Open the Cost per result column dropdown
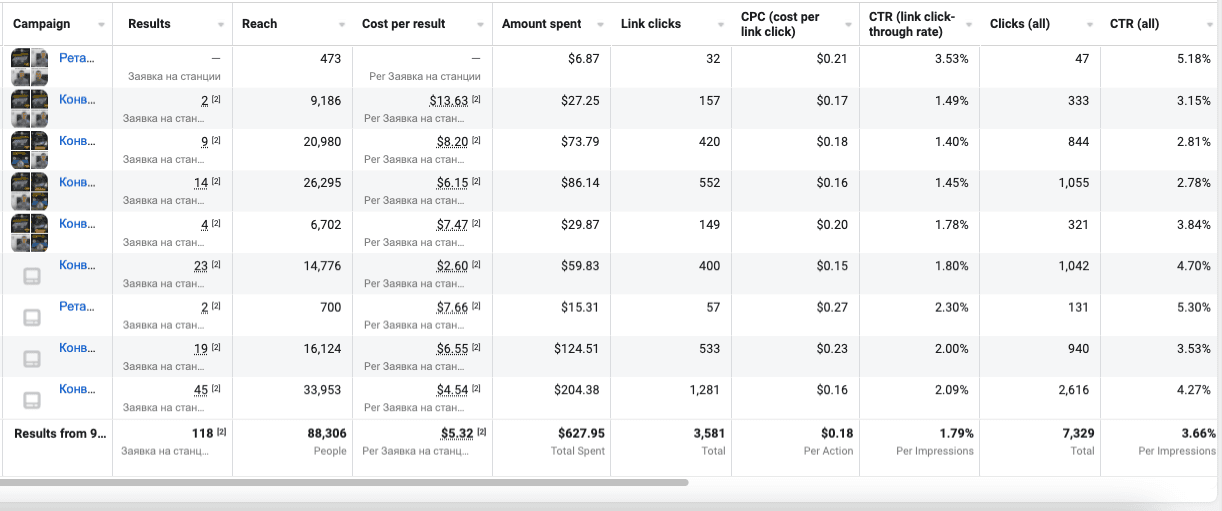The width and height of the screenshot is (1222, 511). click(481, 24)
